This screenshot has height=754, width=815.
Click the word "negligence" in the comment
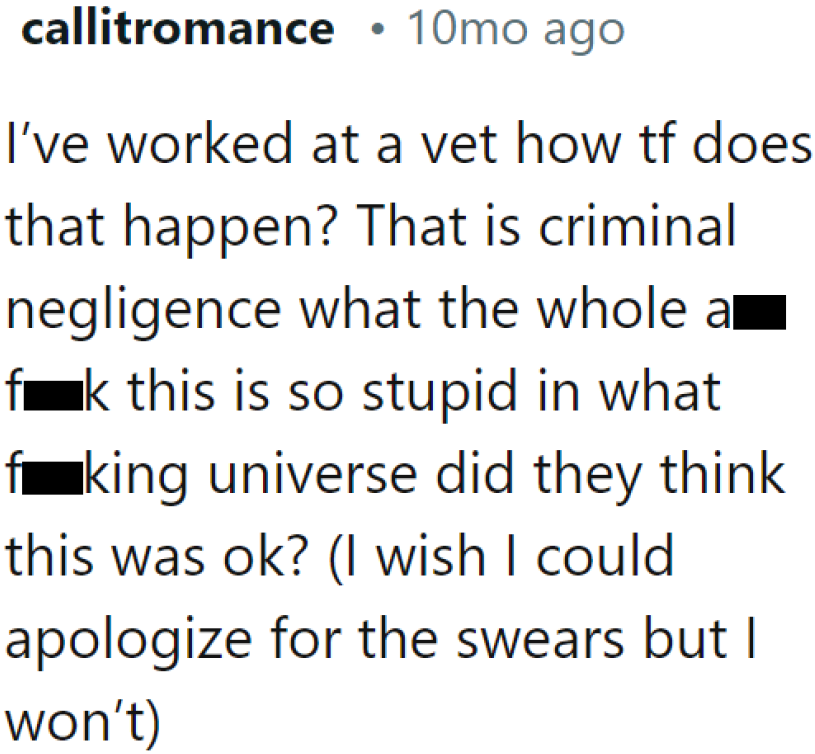click(143, 310)
